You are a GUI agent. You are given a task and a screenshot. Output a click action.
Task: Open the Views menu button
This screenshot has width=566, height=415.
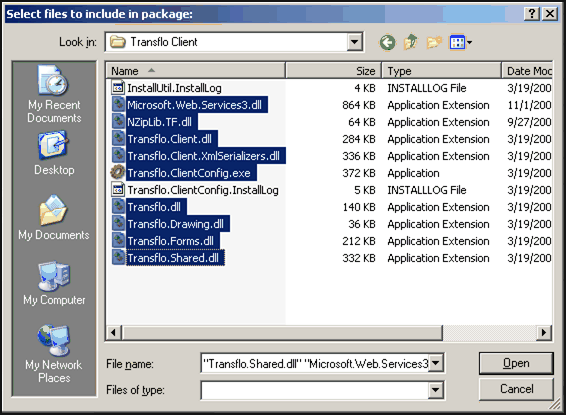(x=461, y=43)
